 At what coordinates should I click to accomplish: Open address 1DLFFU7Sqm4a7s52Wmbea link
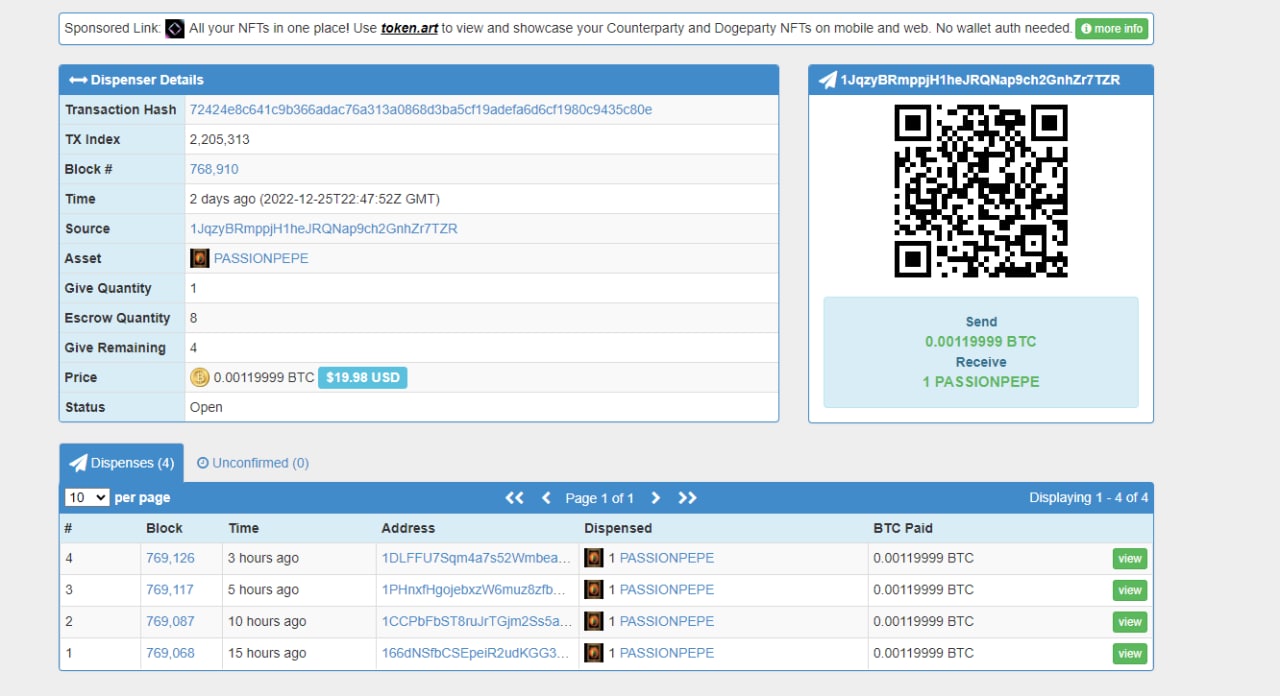[x=476, y=558]
